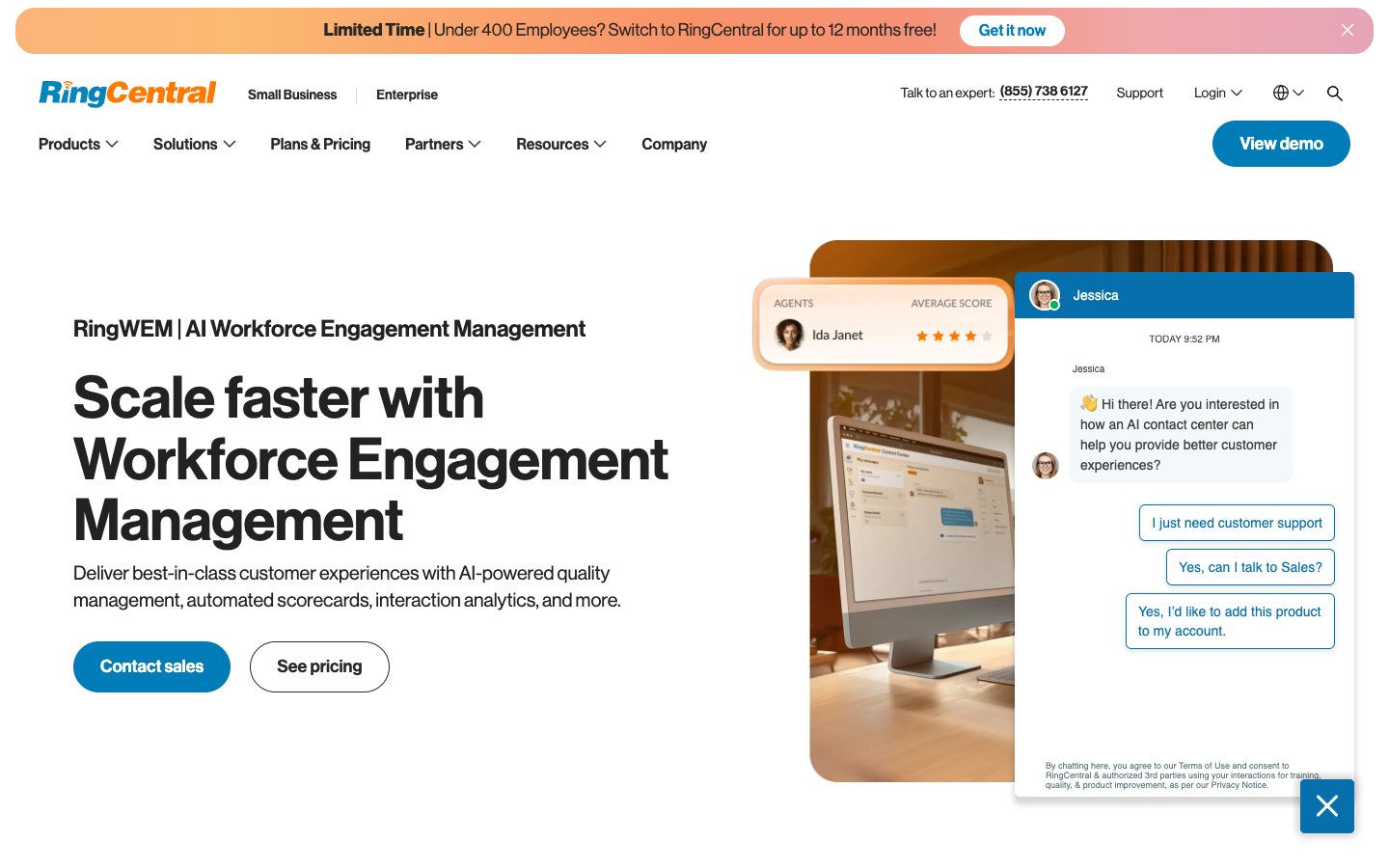
Task: Click Ida Janet's agent avatar
Action: point(790,335)
